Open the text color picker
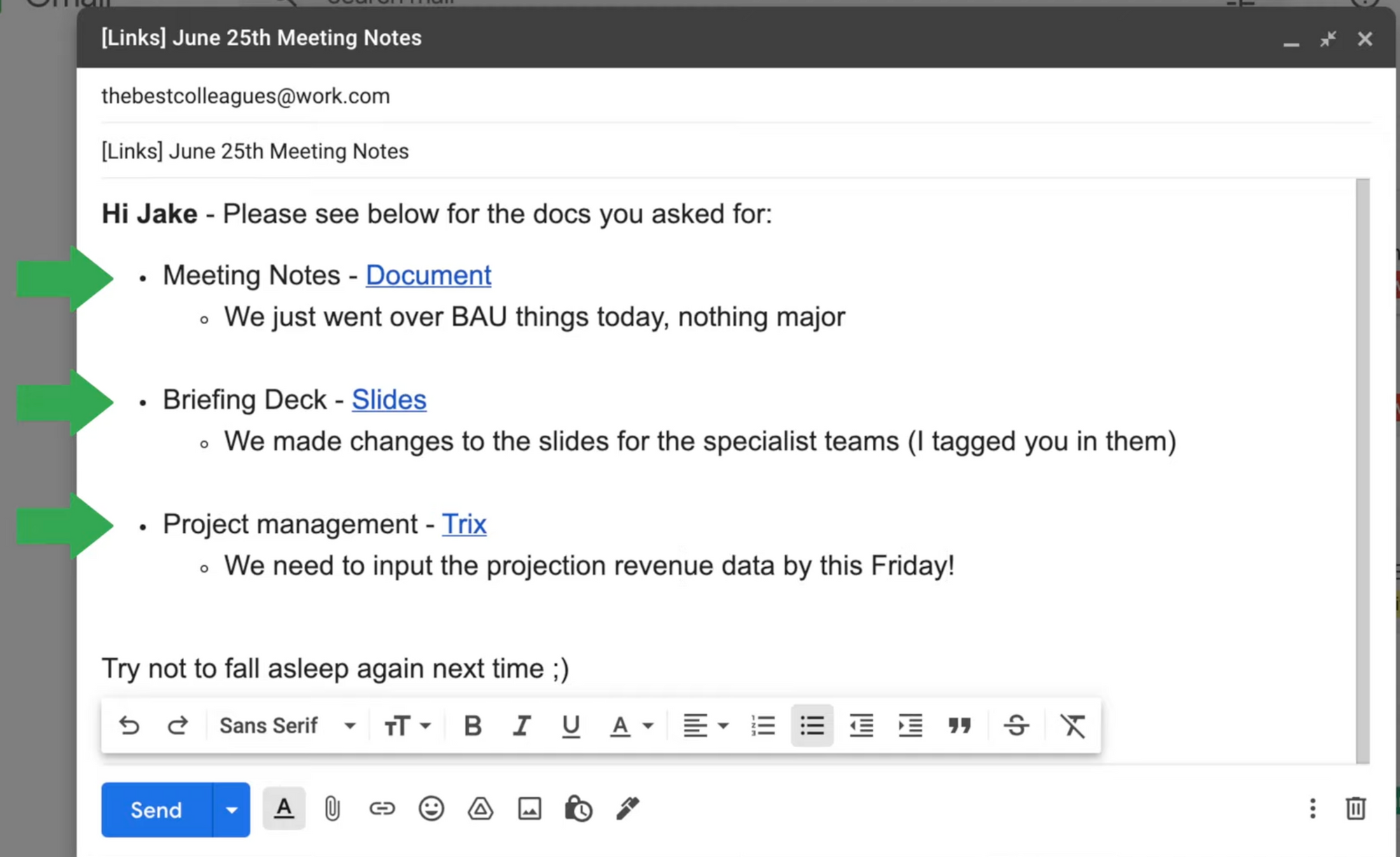Screen dimensions: 1400x857 (630, 726)
